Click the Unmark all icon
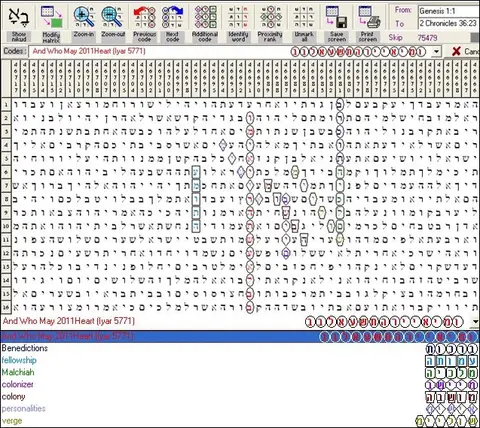 pyautogui.click(x=304, y=17)
